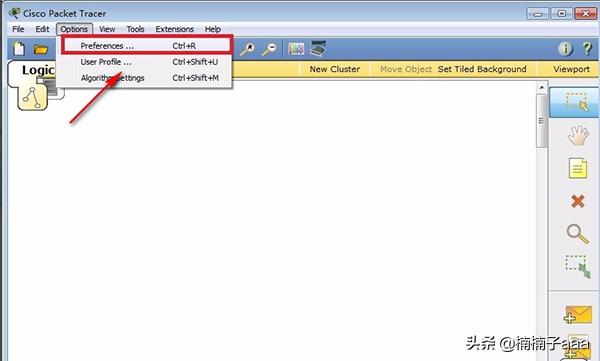Open the Tools menu
600x361 pixels.
pos(135,29)
